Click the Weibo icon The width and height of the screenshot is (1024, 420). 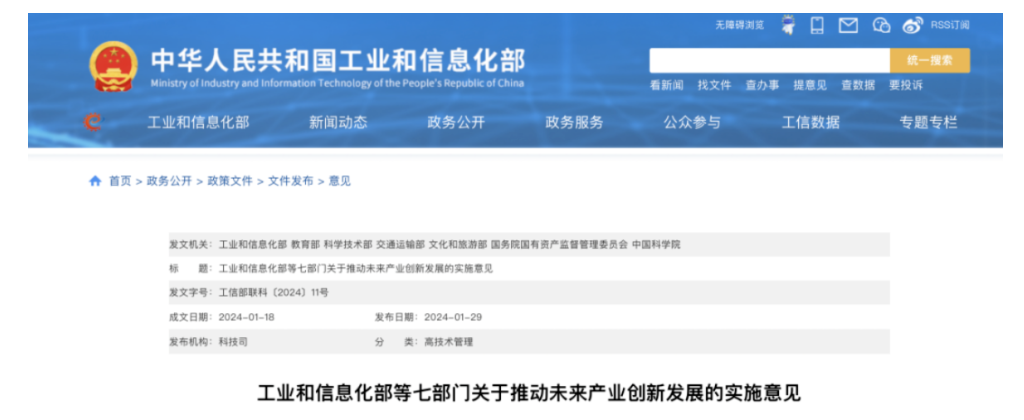(913, 25)
